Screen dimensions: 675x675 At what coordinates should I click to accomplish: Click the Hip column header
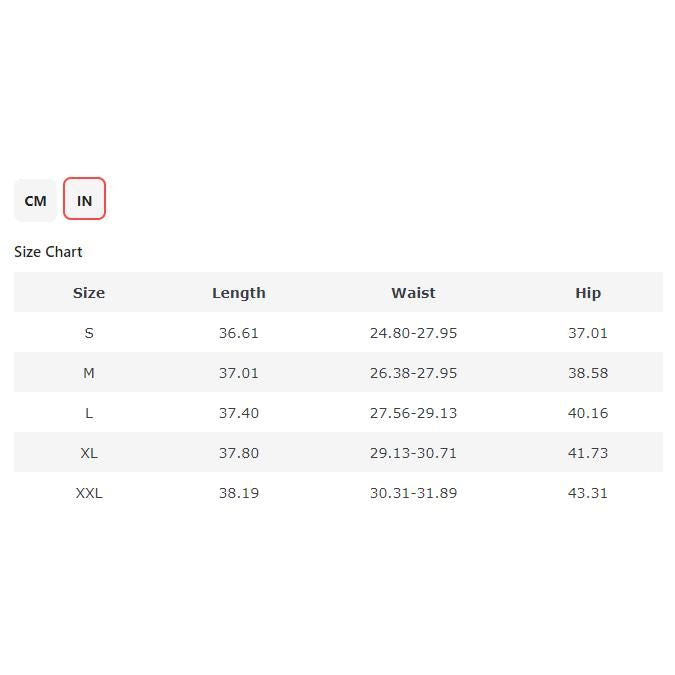point(588,293)
